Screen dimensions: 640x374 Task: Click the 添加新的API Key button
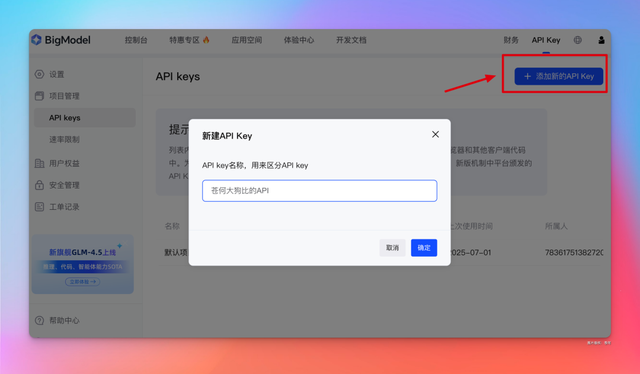click(x=558, y=76)
